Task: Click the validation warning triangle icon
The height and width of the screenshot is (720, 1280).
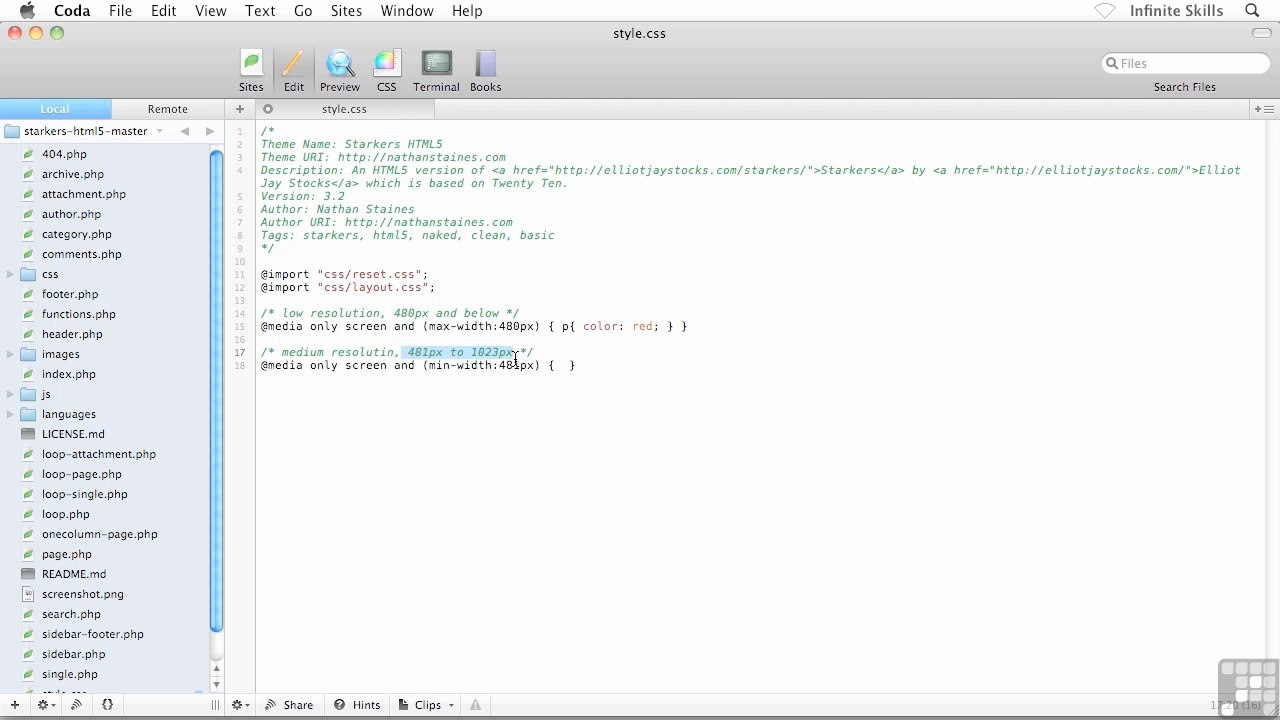Action: tap(476, 705)
